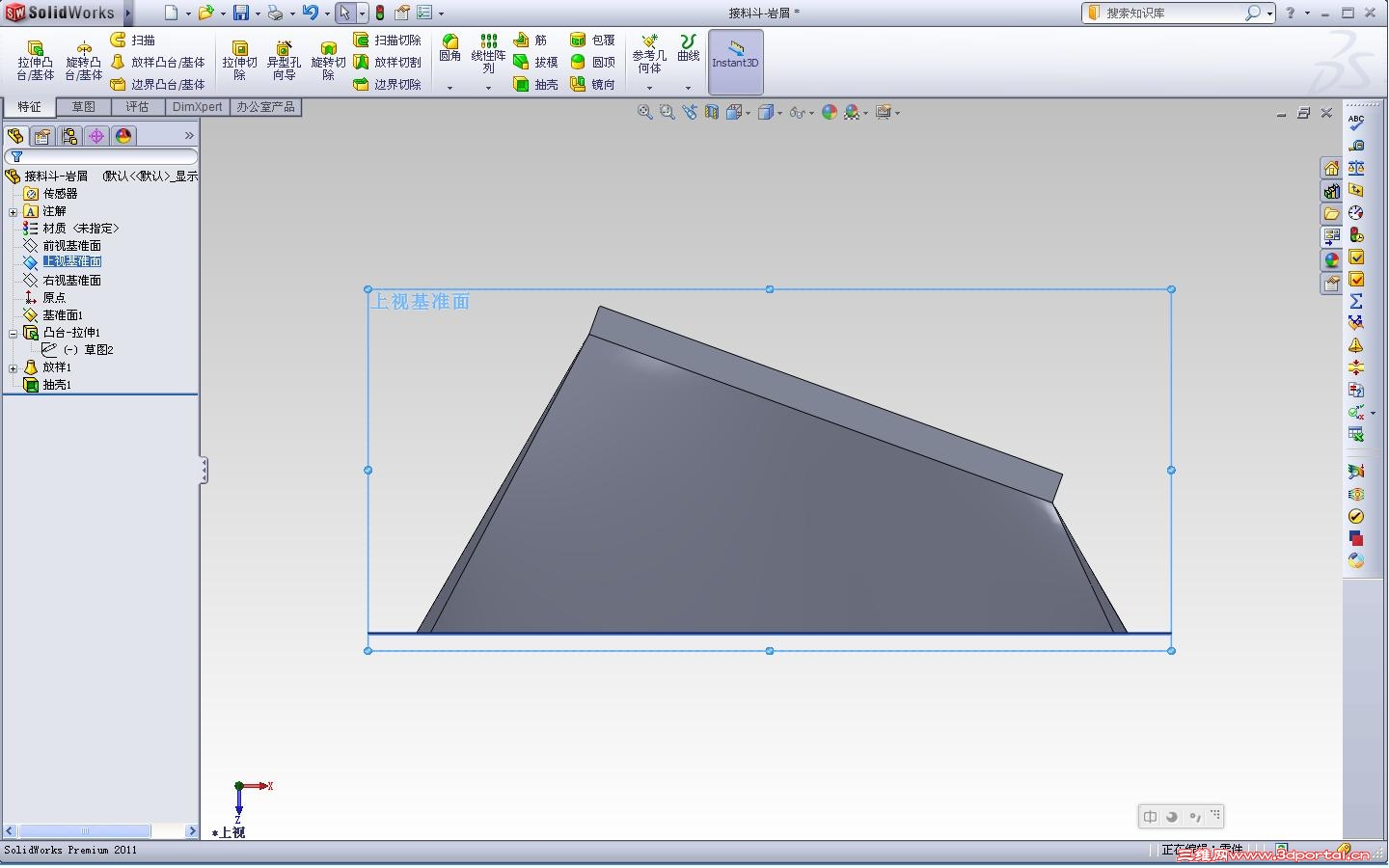
Task: Switch to the PropertyManager panel icon
Action: tap(42, 136)
